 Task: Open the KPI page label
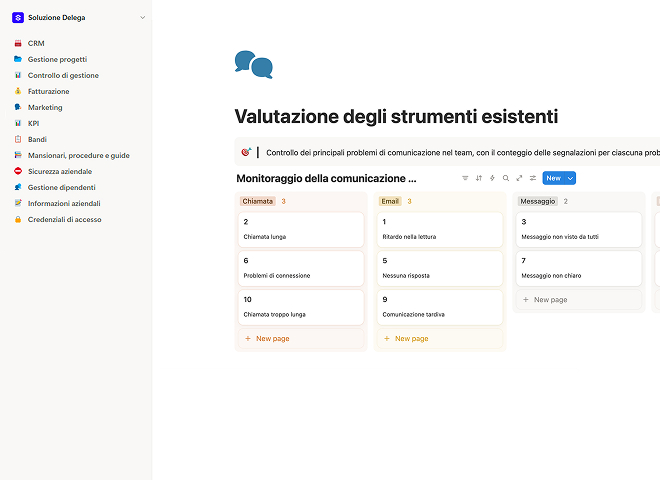click(x=34, y=123)
